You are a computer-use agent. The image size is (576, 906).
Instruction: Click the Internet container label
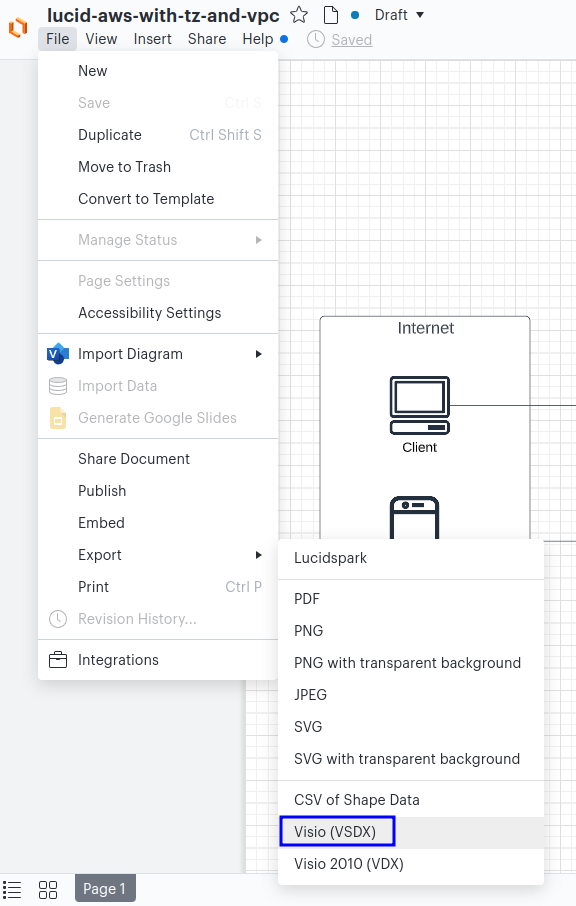pos(426,328)
